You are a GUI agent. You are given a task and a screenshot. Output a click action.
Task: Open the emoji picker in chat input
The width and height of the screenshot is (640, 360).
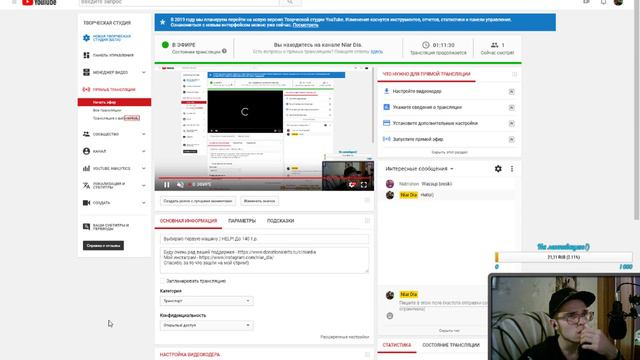pos(390,316)
